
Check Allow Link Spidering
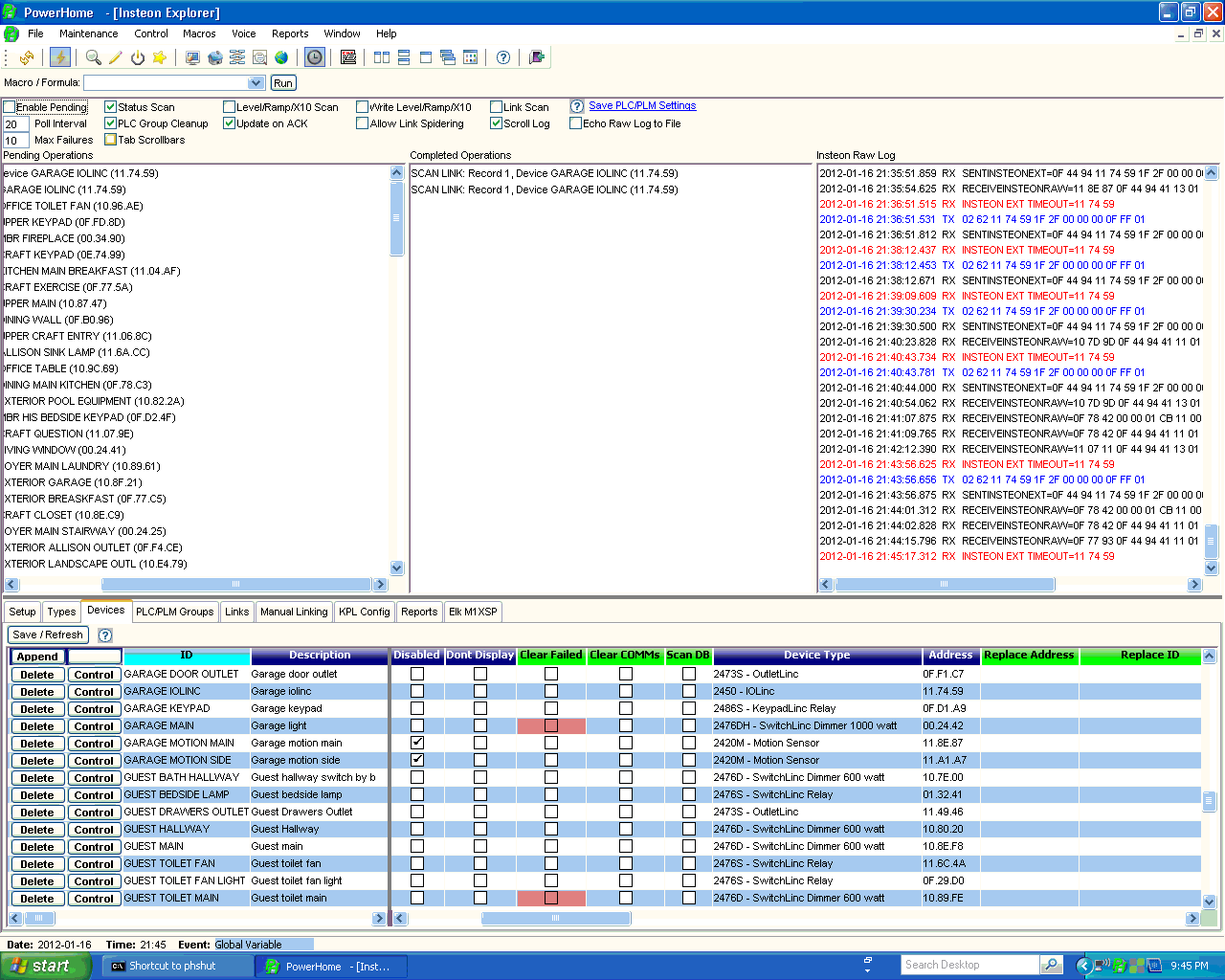[362, 123]
